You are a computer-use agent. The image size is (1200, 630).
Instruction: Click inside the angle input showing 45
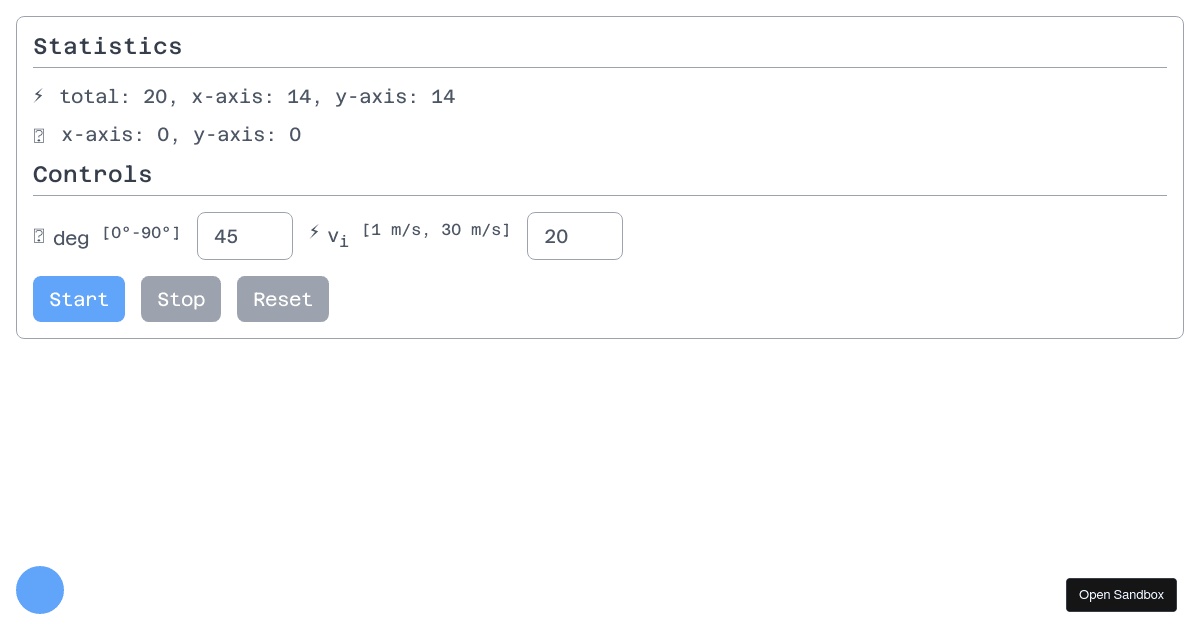tap(245, 236)
